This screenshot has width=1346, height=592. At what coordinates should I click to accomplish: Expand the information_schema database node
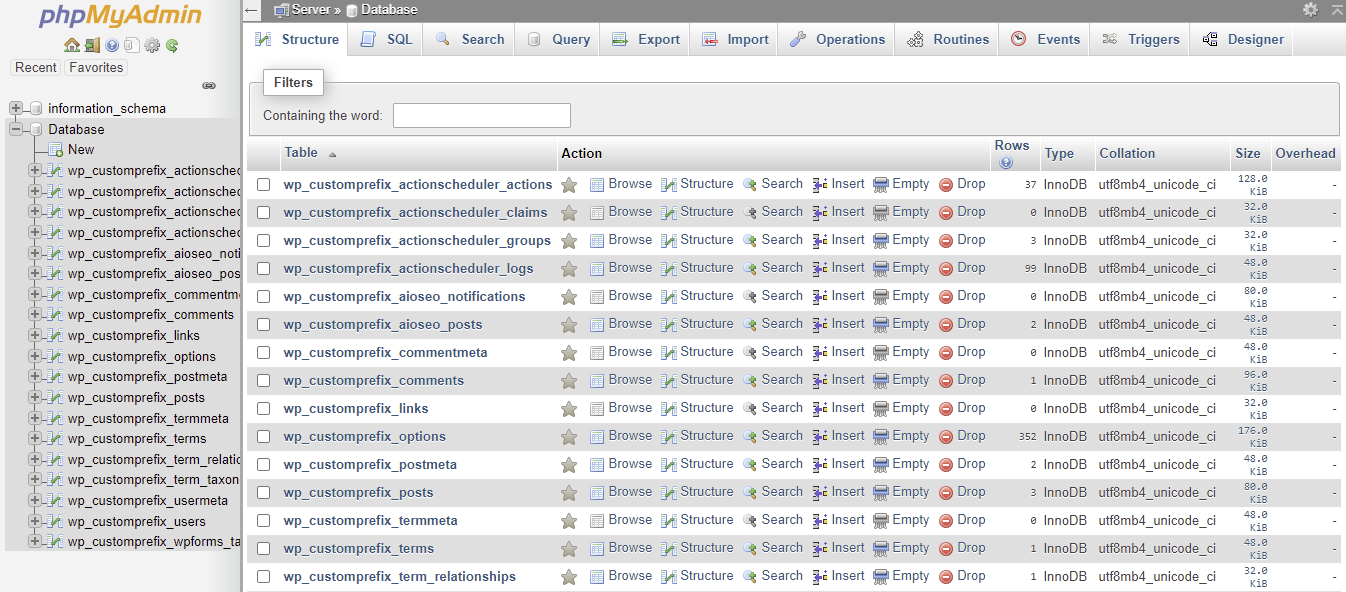tap(15, 108)
